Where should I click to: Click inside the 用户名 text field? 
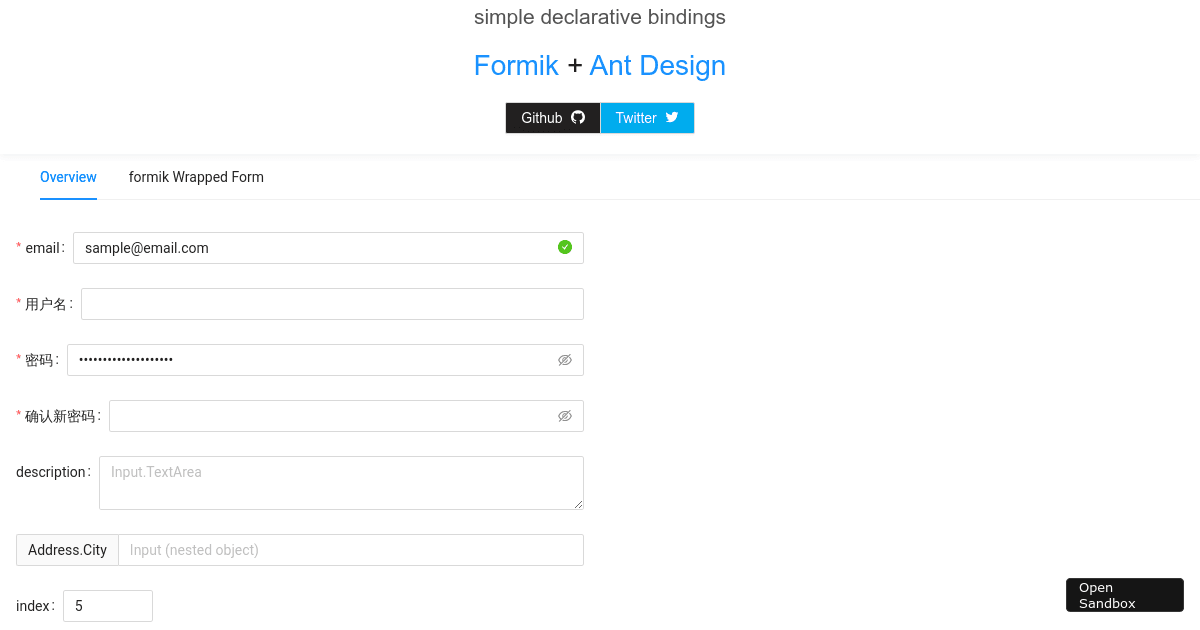tap(330, 303)
